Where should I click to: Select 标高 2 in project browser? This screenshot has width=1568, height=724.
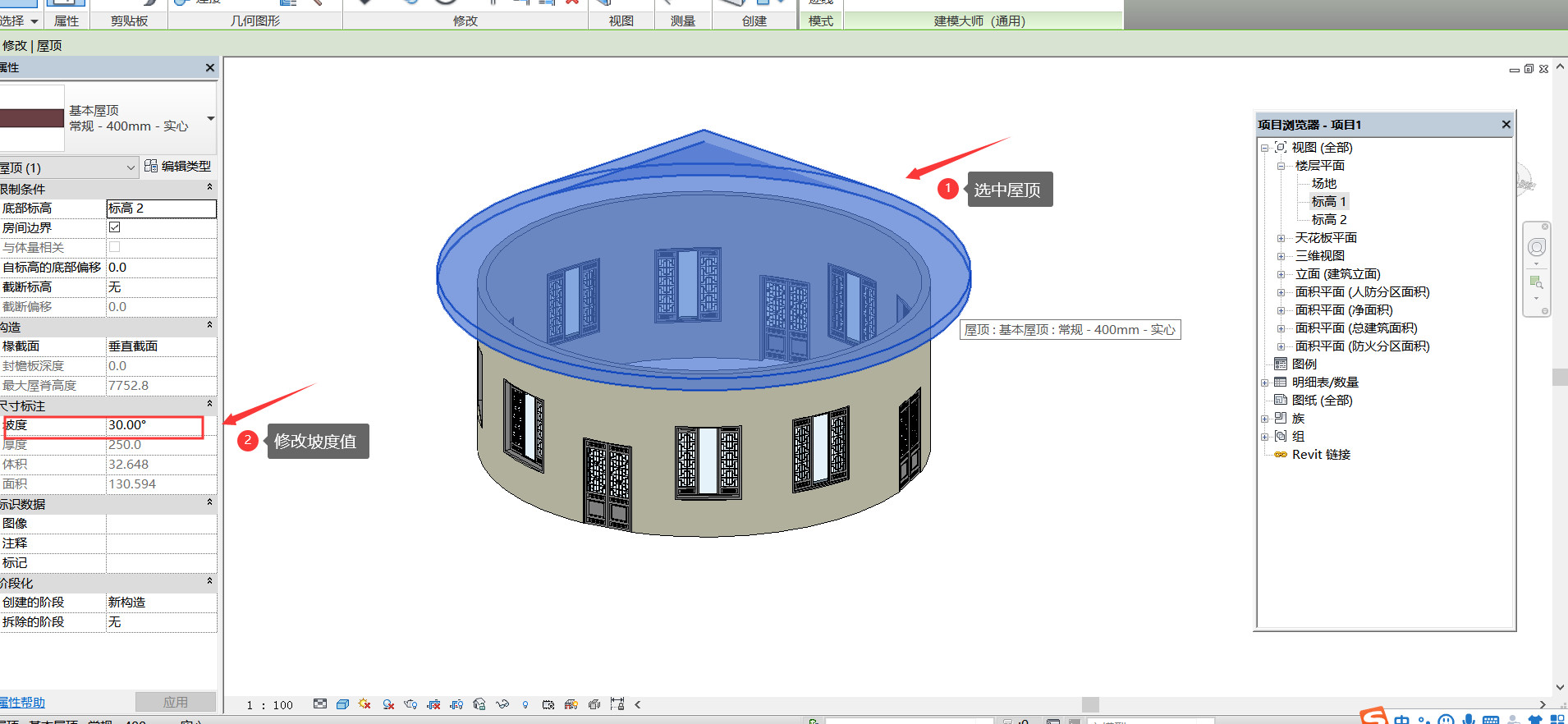tap(1329, 220)
